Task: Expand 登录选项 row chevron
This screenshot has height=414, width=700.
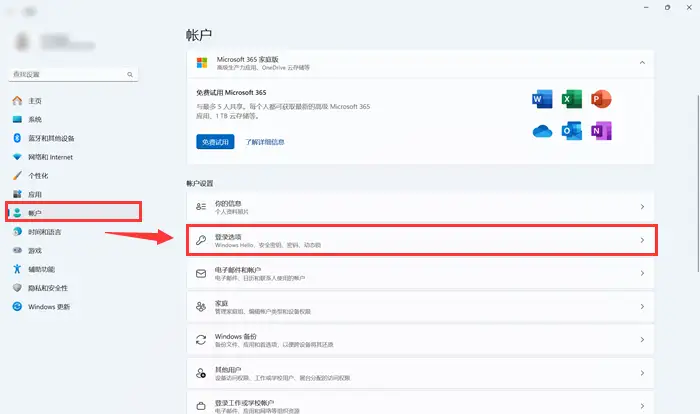Action: pyautogui.click(x=642, y=240)
